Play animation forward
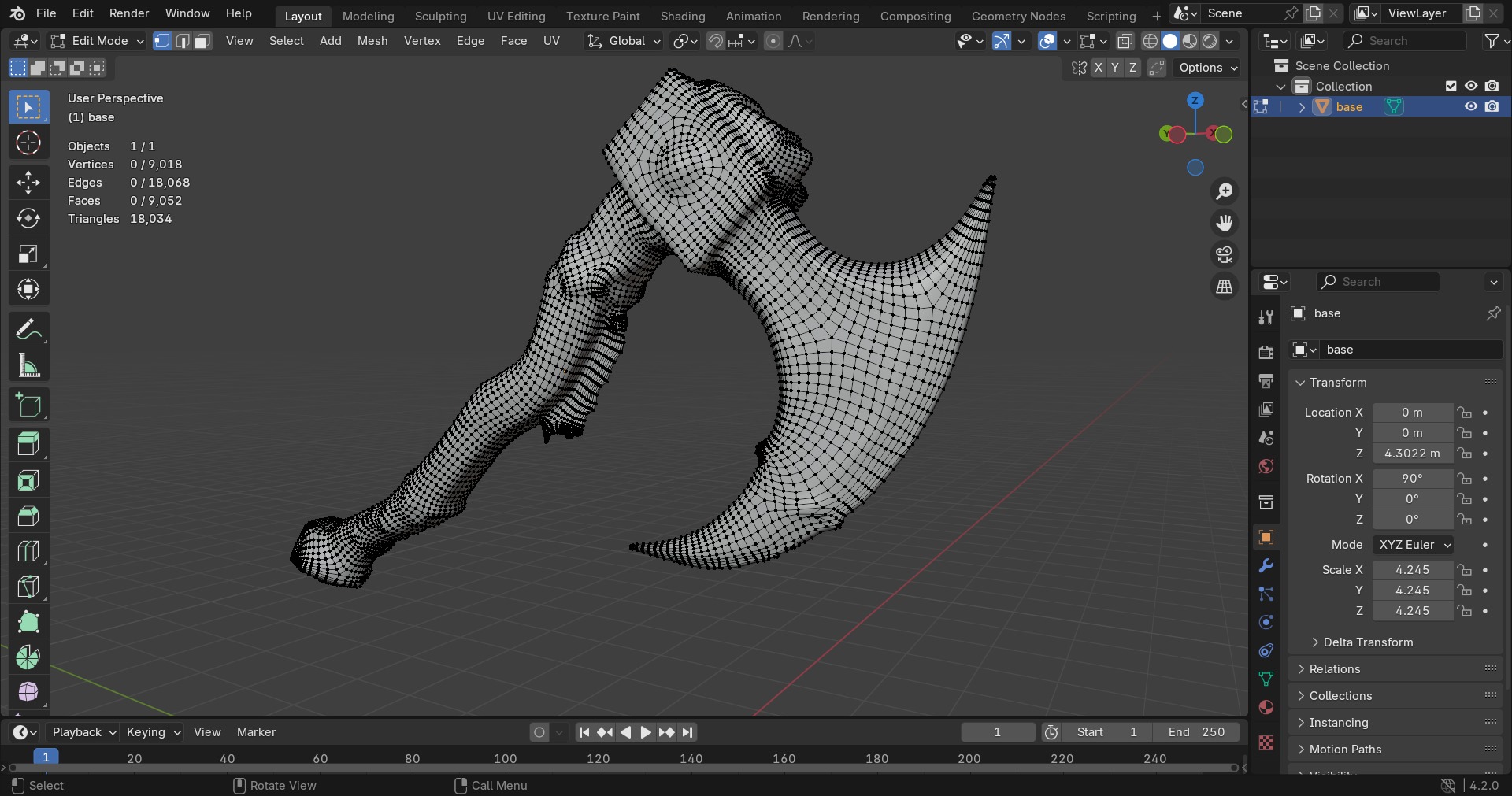 646,732
